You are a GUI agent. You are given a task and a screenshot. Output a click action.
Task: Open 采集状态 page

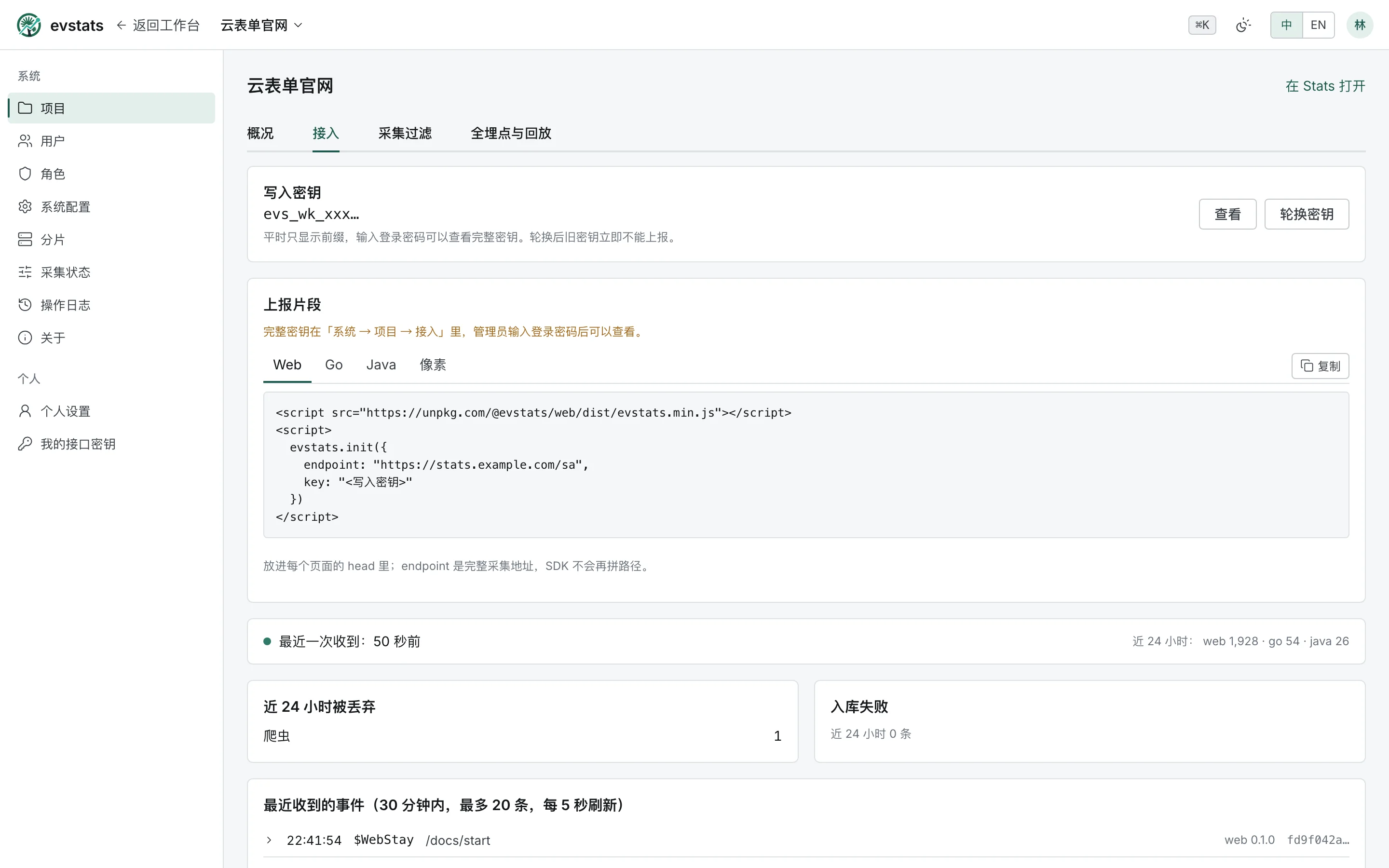point(111,271)
